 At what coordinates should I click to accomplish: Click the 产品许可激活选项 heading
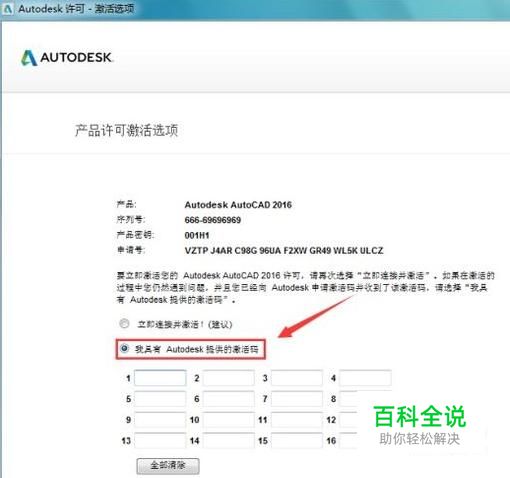click(126, 130)
